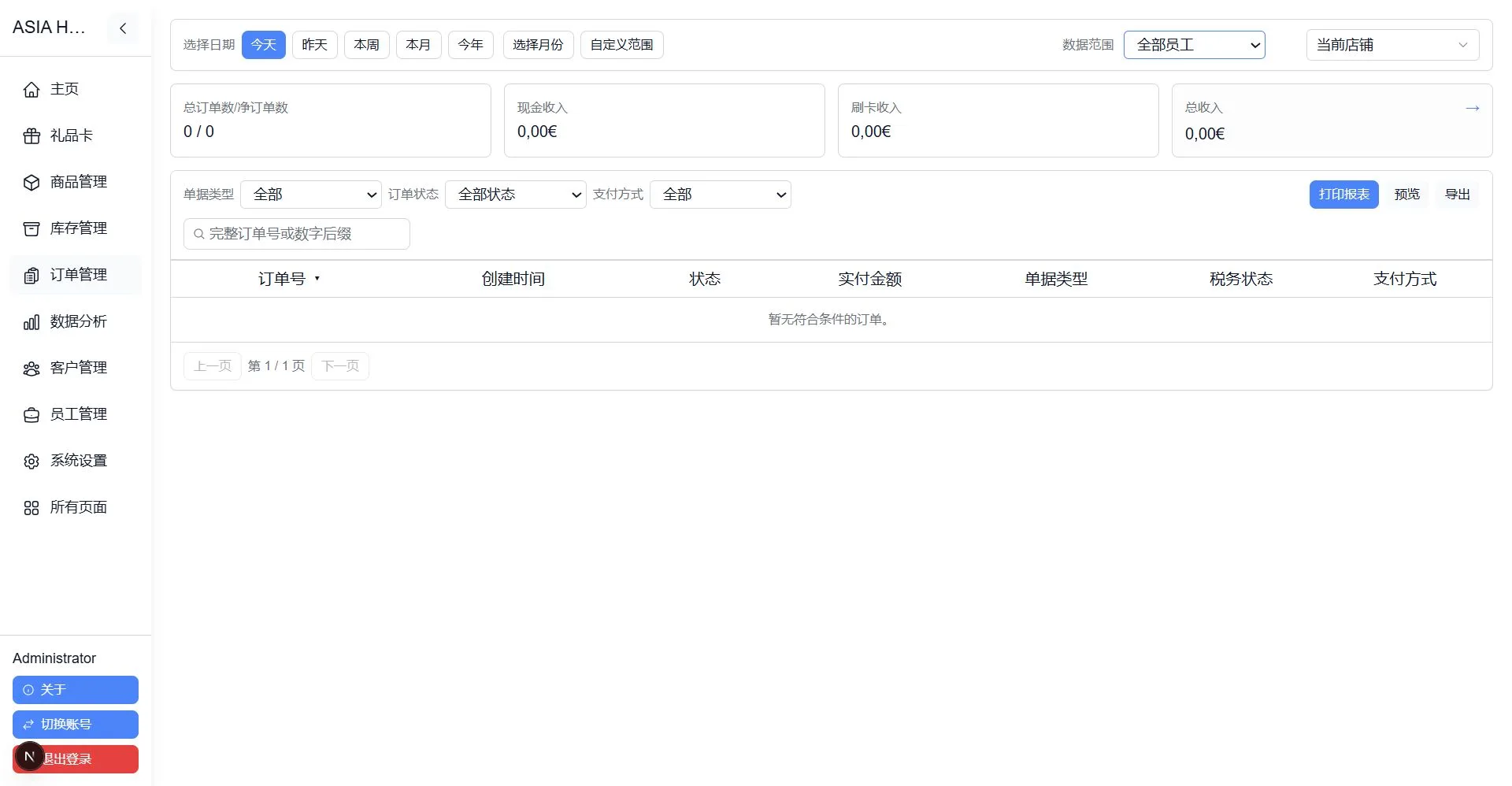1512x786 pixels.
Task: Click the 关于 about button
Action: coord(76,690)
